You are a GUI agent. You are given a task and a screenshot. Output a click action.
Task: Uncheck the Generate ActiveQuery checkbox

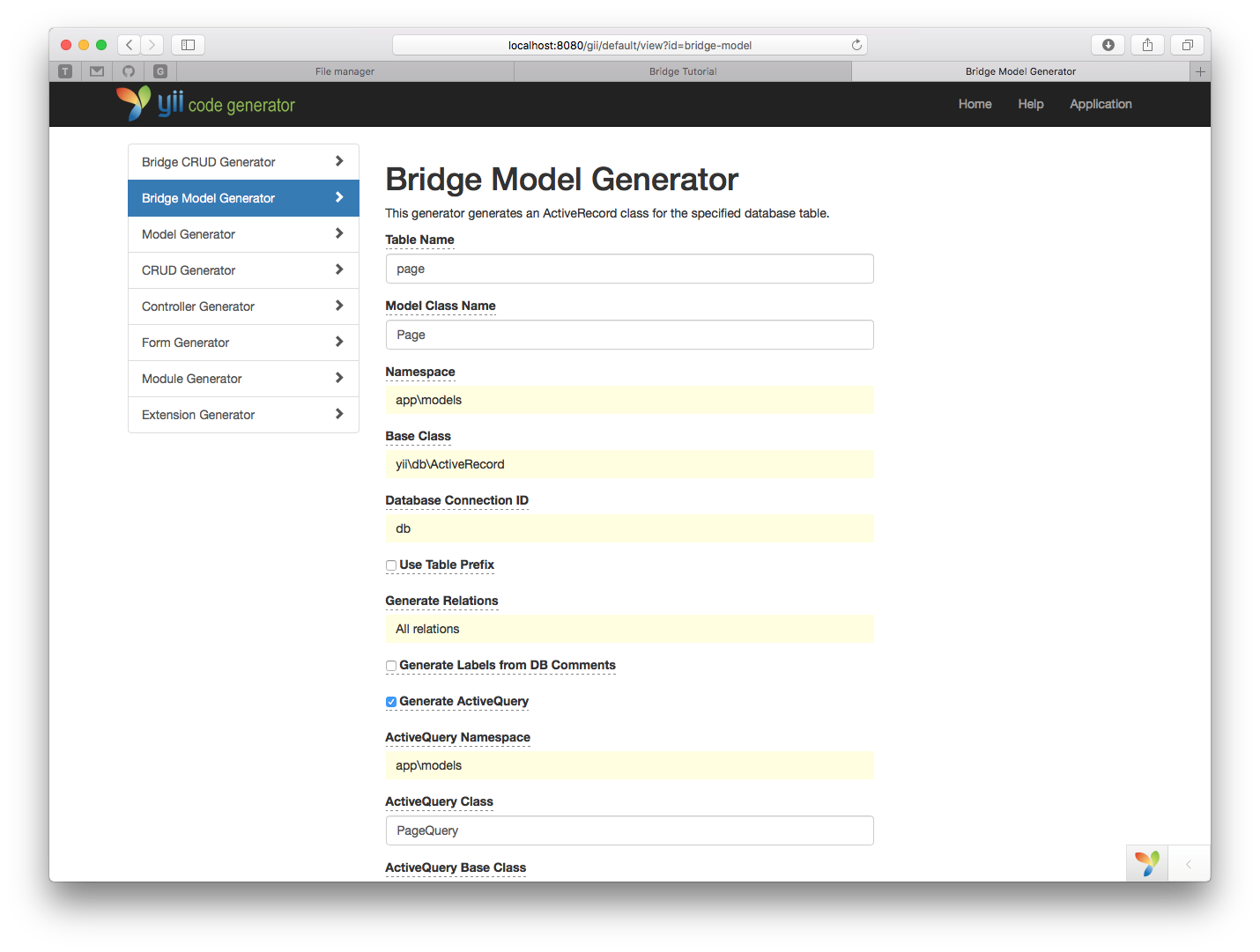coord(391,702)
